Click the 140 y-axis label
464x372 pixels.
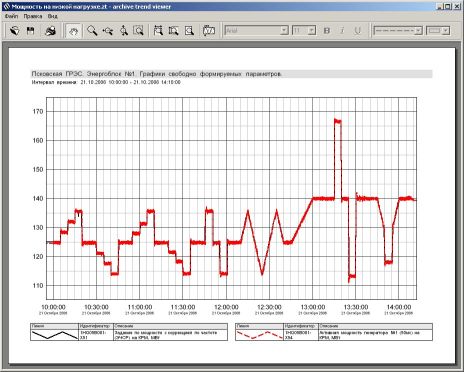pos(38,199)
